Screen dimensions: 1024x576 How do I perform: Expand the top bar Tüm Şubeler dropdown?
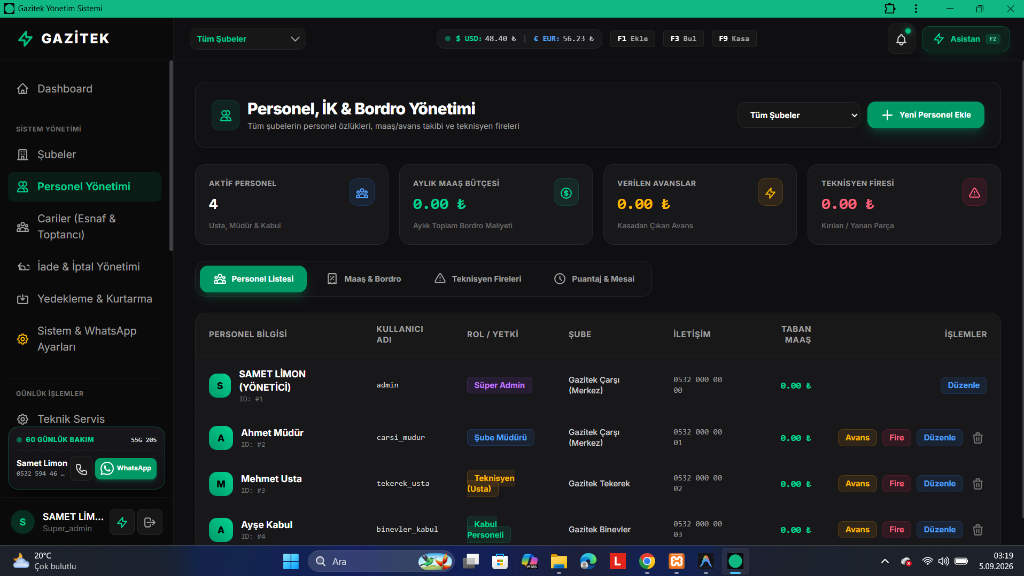click(x=248, y=39)
